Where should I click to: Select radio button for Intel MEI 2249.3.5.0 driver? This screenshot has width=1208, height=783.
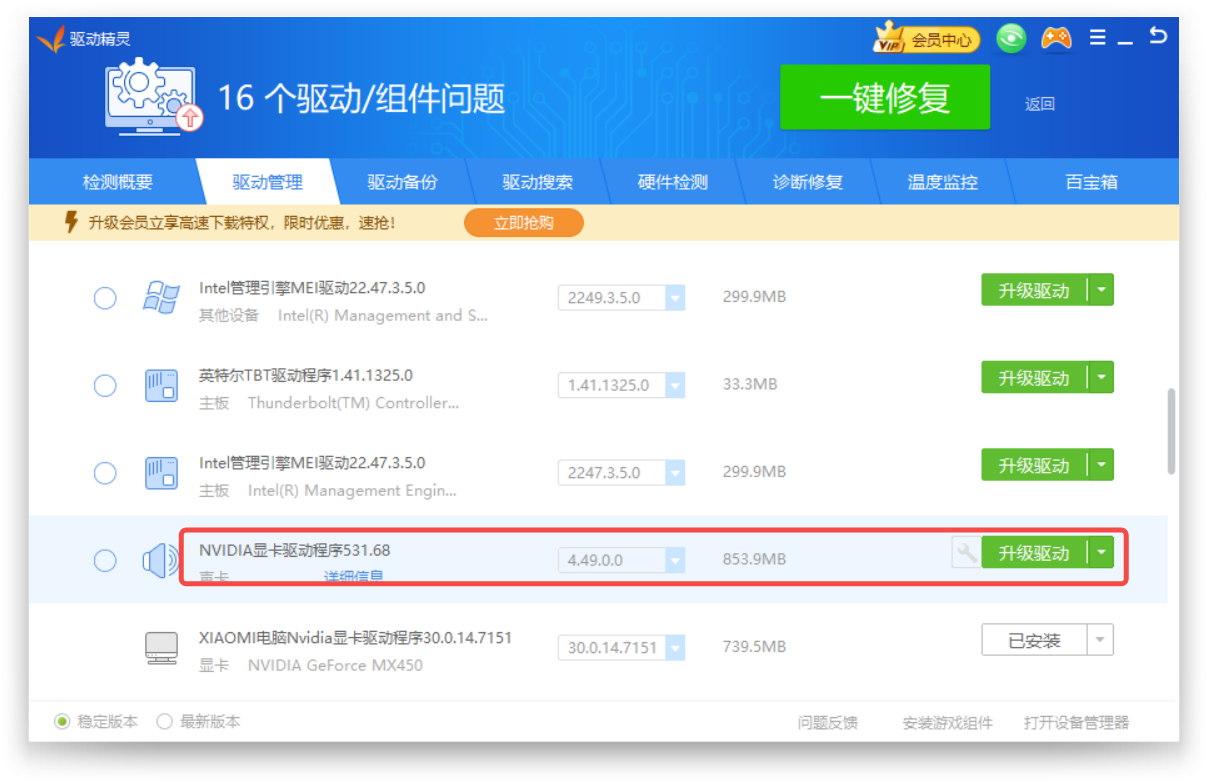(105, 298)
